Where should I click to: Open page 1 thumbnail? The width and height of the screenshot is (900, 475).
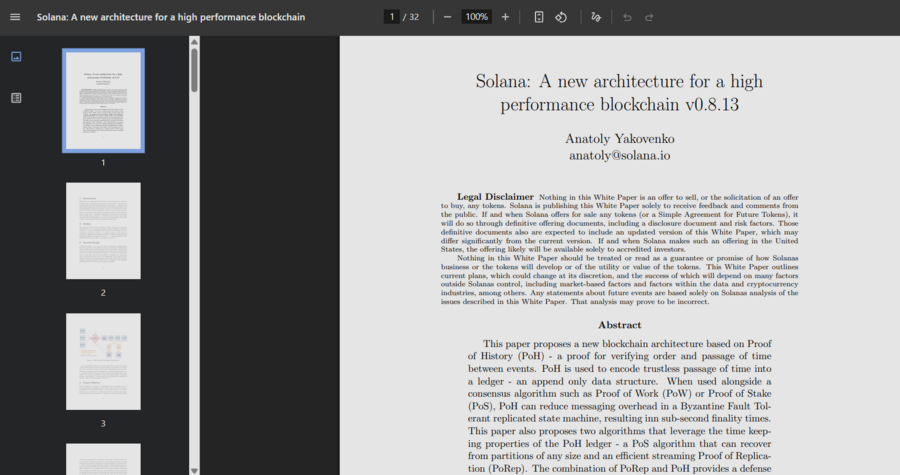103,100
